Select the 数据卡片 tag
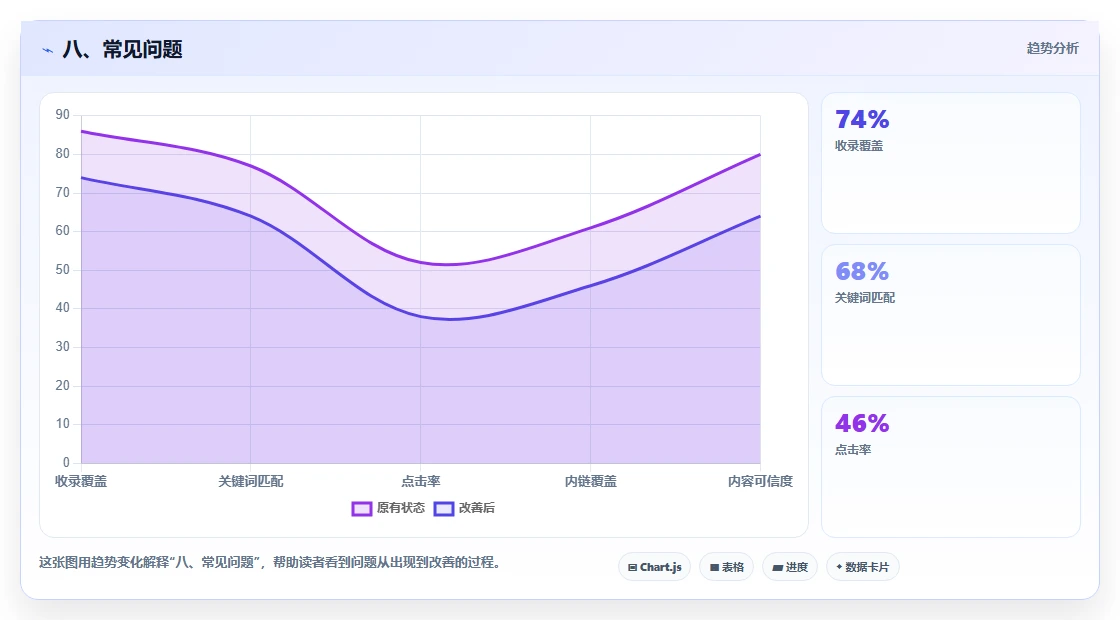 (x=863, y=567)
